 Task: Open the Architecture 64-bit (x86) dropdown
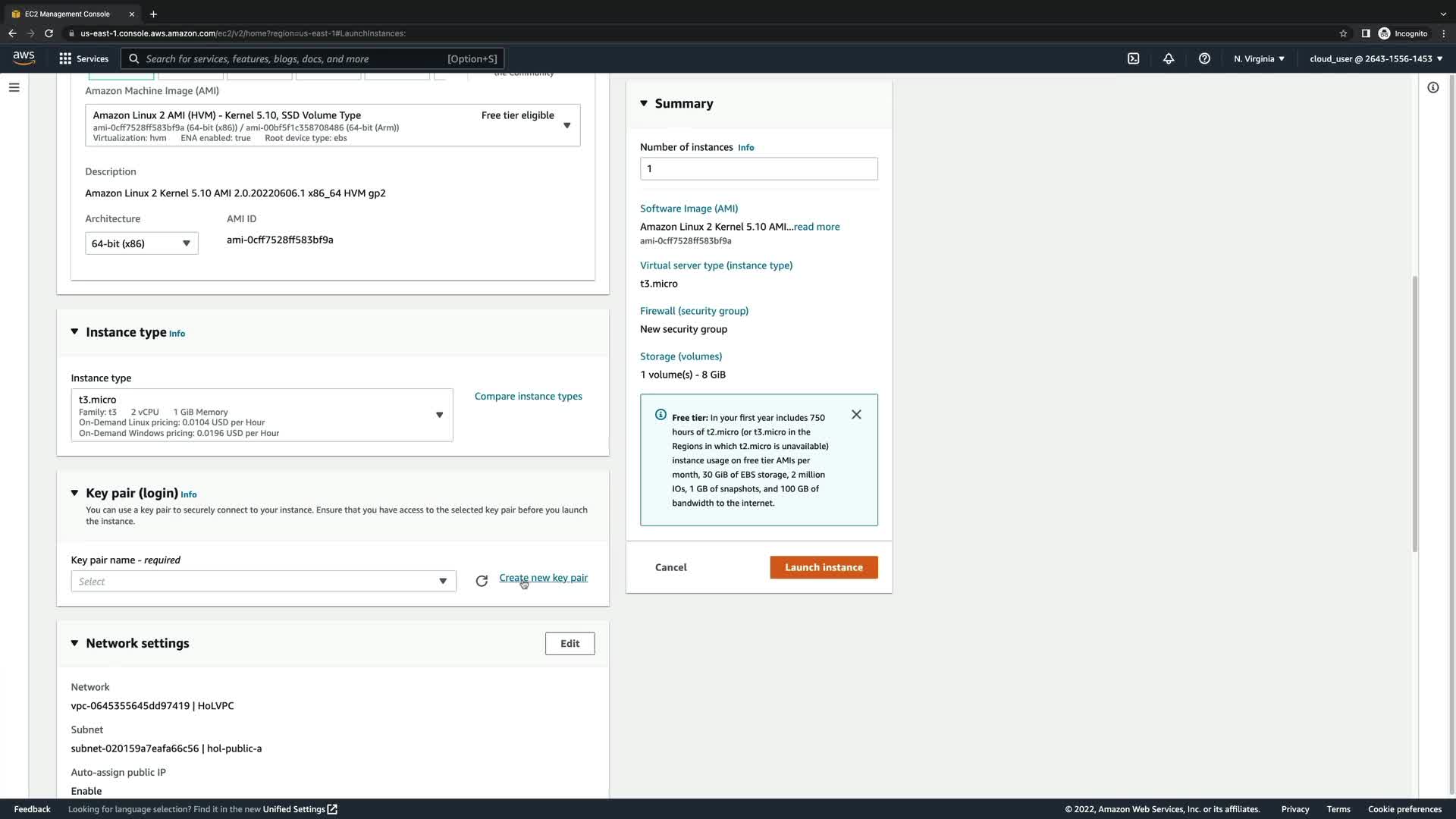pyautogui.click(x=141, y=243)
